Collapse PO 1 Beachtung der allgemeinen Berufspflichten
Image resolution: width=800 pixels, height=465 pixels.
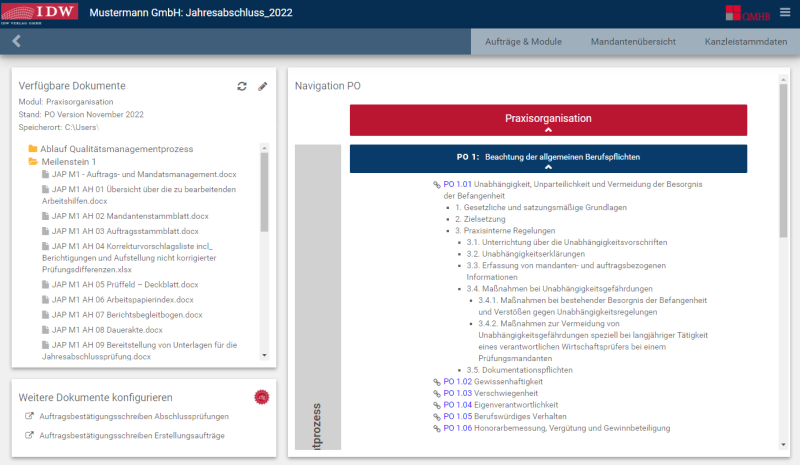pos(548,159)
